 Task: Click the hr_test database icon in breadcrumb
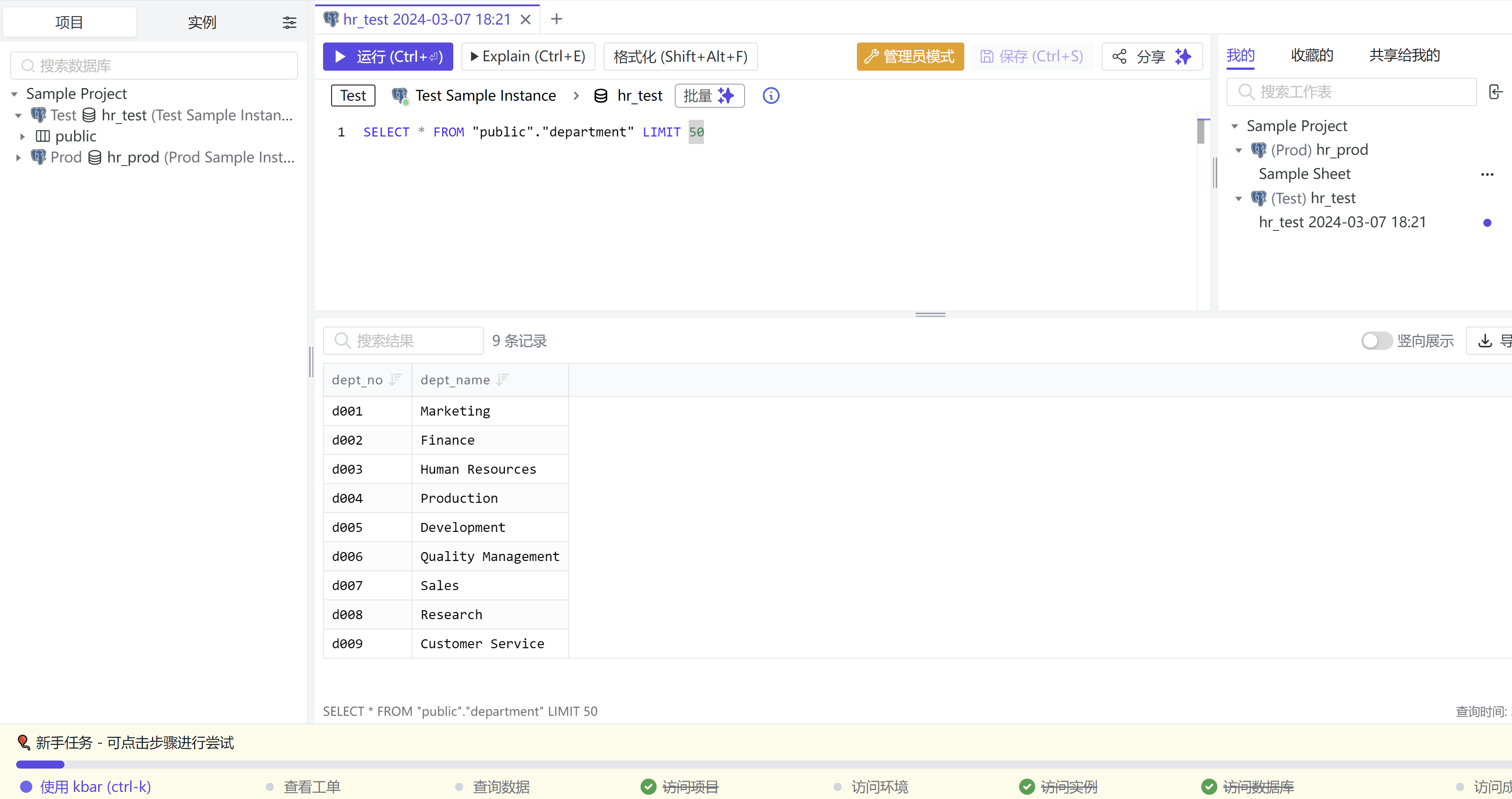(x=600, y=96)
